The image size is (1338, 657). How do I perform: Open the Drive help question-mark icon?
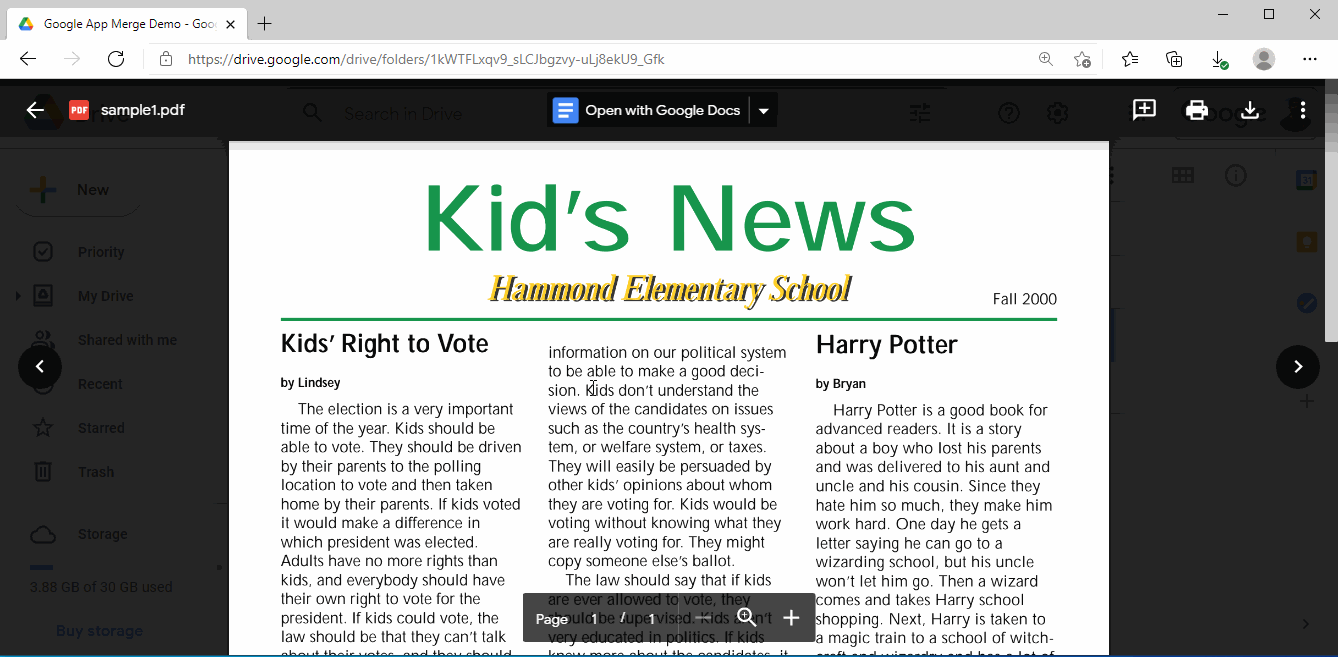[1009, 113]
